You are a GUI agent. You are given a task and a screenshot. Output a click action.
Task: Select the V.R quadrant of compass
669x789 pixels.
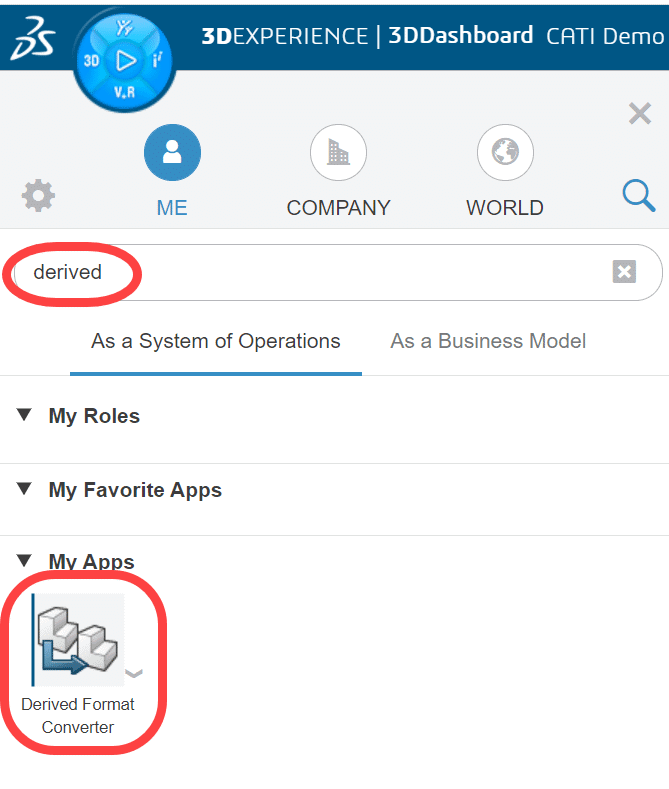point(124,92)
